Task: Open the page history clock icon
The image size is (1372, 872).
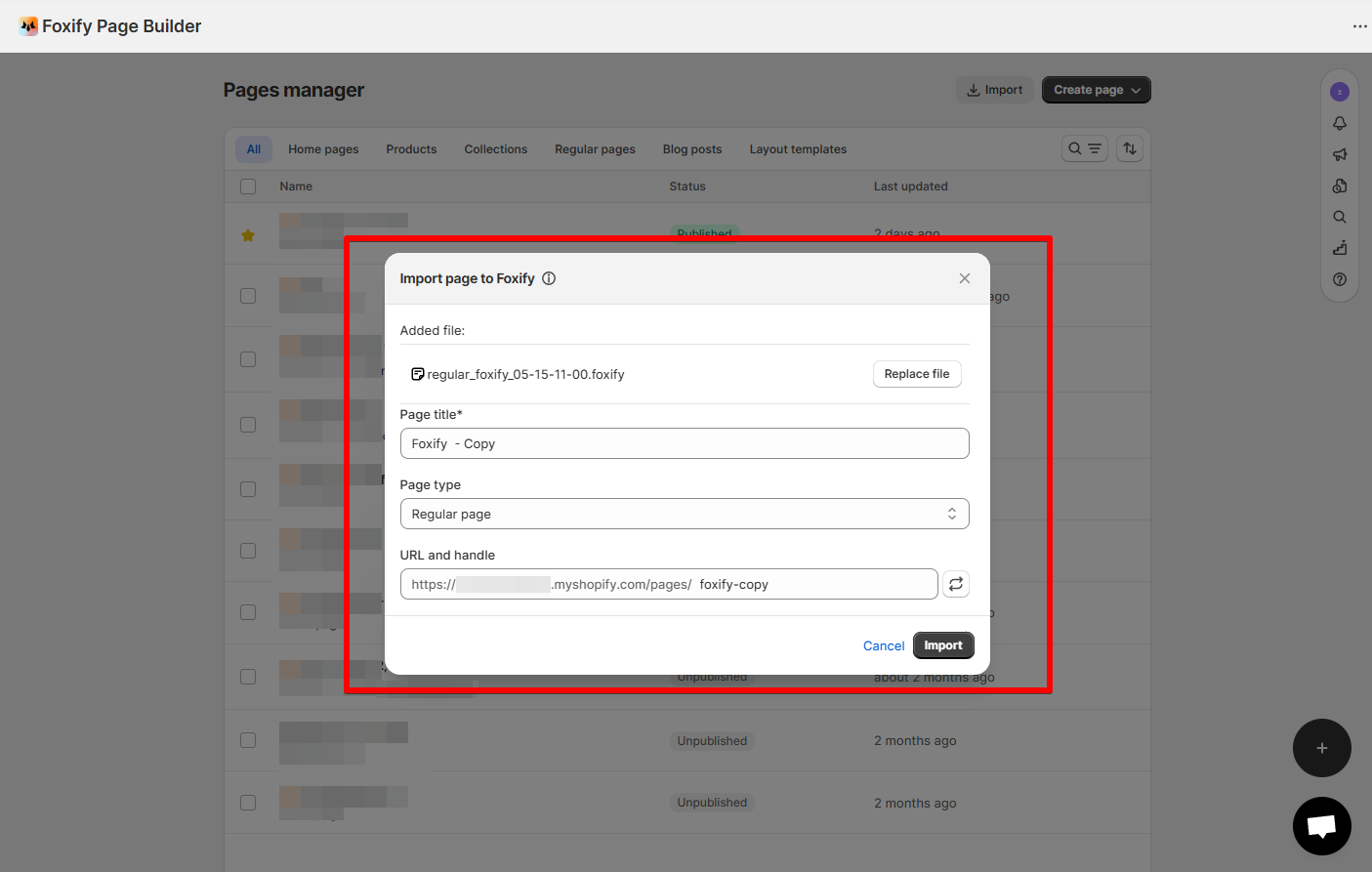Action: 1340,186
